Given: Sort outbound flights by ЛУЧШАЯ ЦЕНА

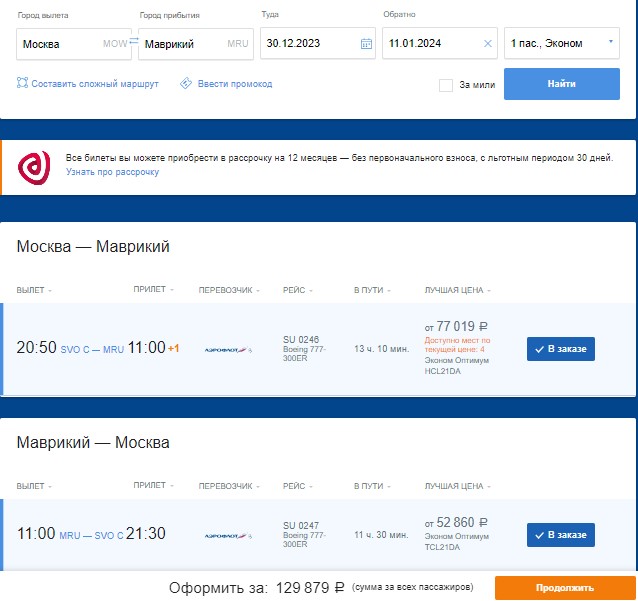Looking at the screenshot, I should coord(457,290).
